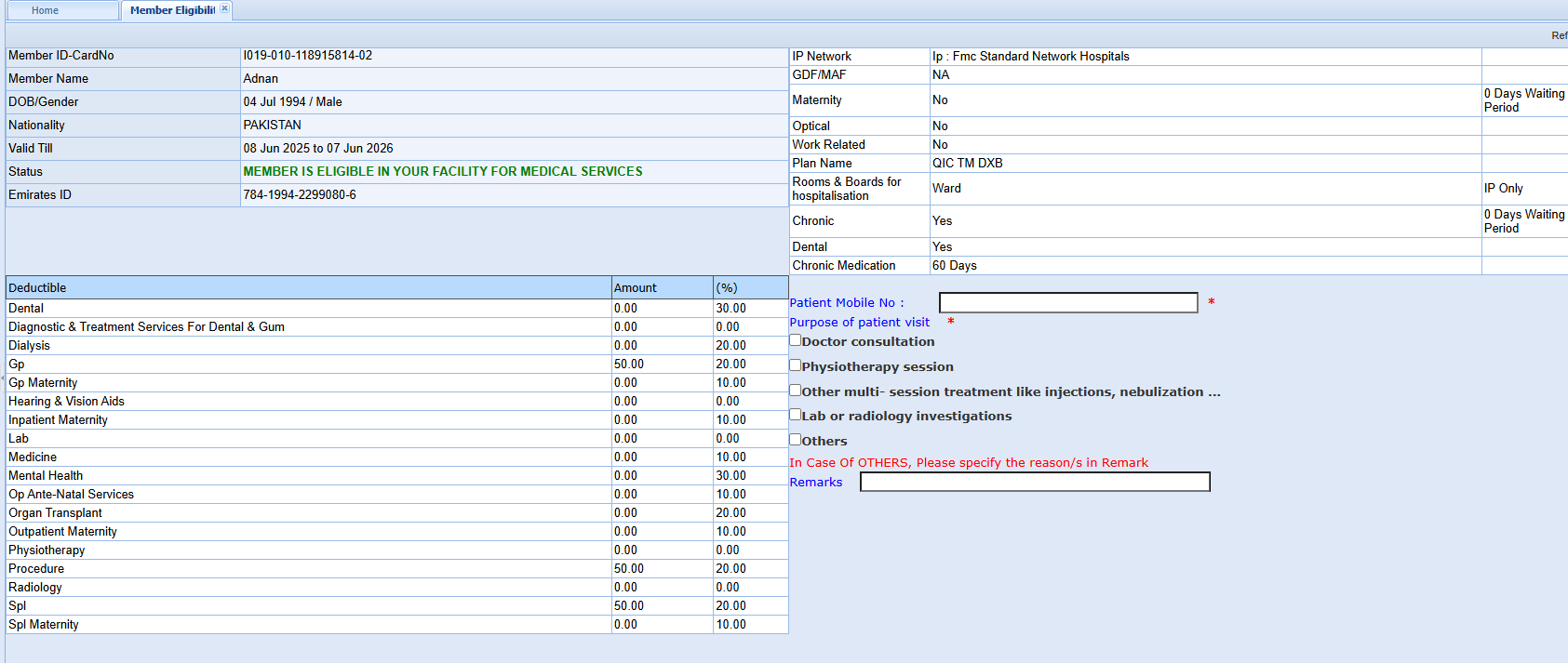Check the Doctor consultation checkbox
Viewport: 1568px width, 663px height.
pos(796,340)
